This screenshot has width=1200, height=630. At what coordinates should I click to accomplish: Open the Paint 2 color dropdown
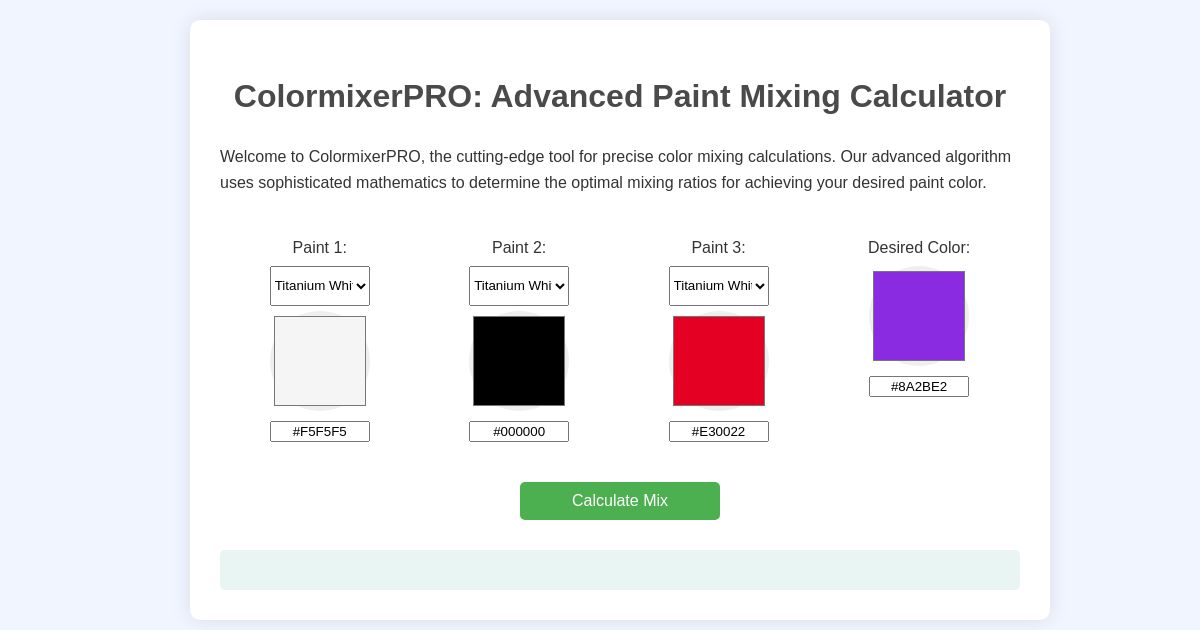(519, 286)
